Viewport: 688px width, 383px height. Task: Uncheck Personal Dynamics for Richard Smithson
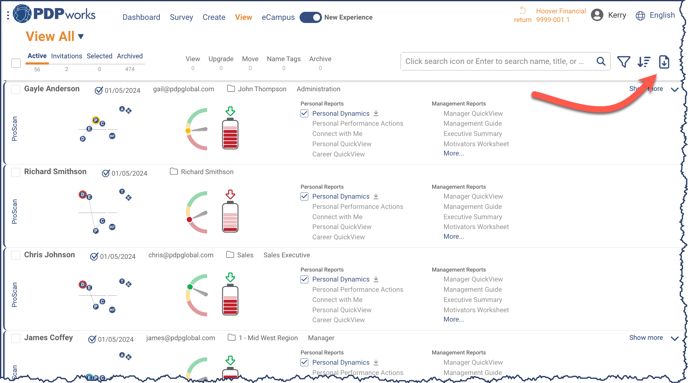tap(305, 196)
